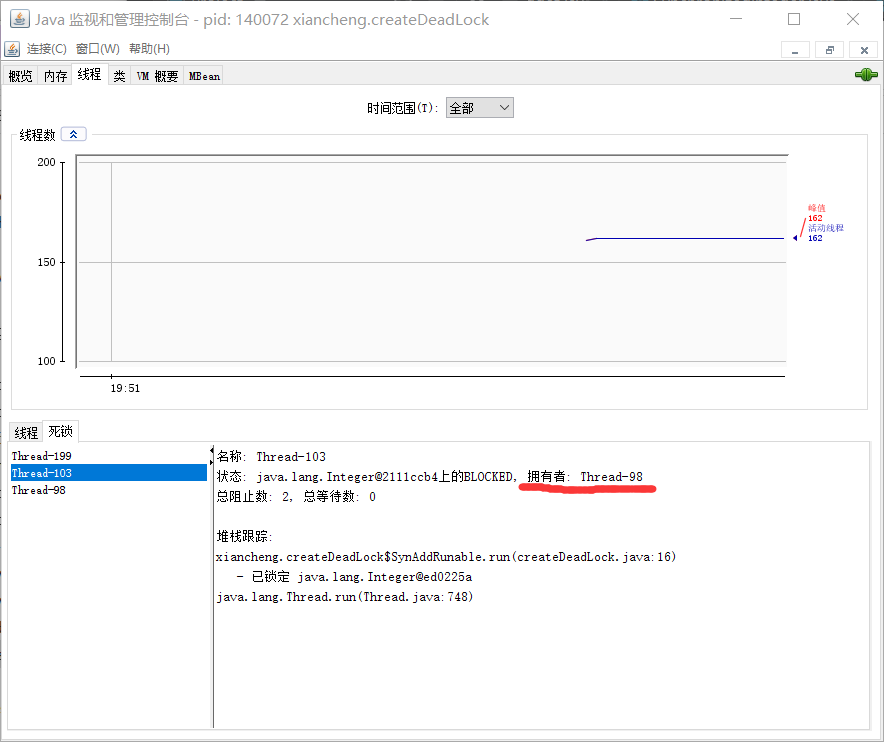884x742 pixels.
Task: Click the 150 axis value
Action: point(46,262)
